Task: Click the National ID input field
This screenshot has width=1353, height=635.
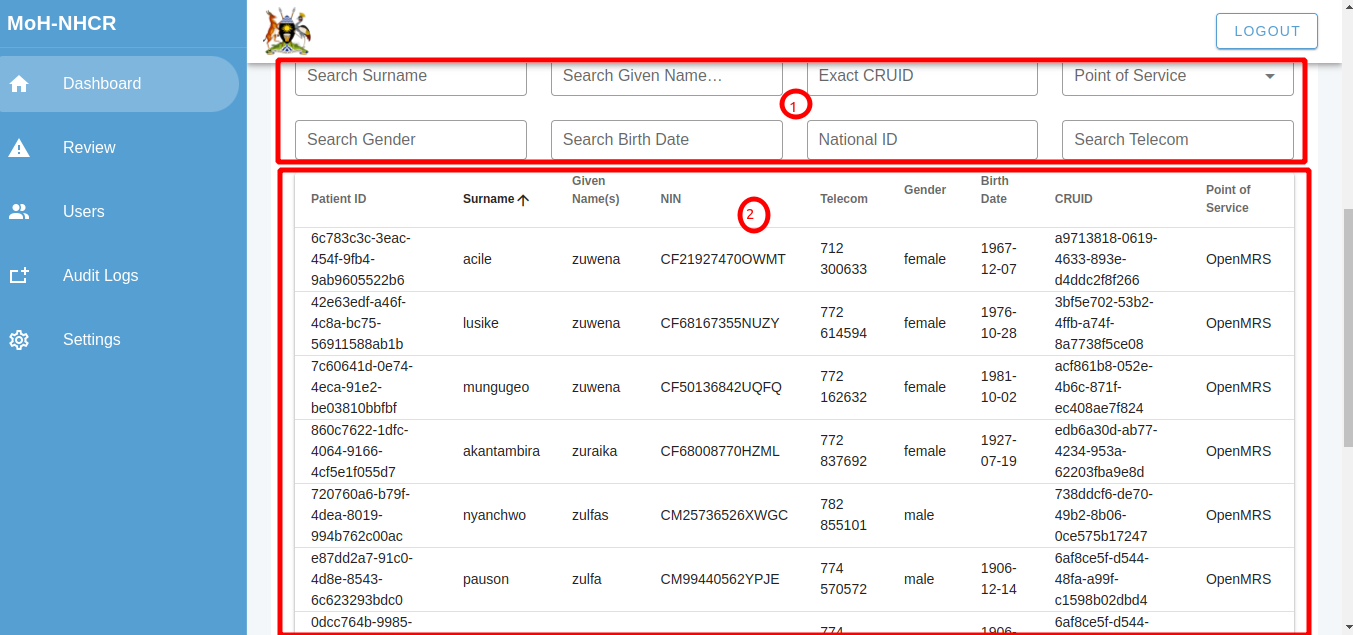Action: pos(921,140)
